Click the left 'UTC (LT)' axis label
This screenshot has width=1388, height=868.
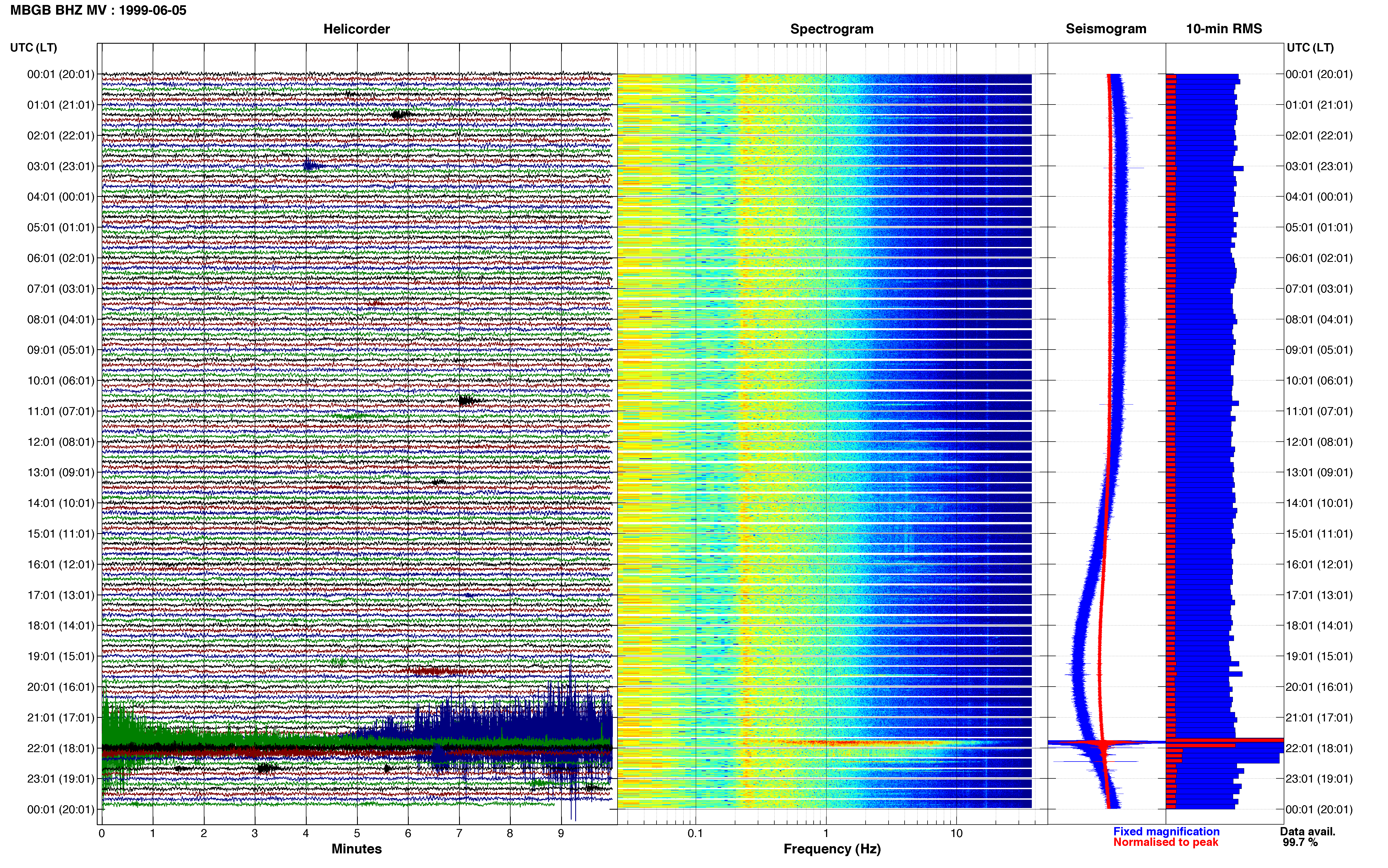pos(33,48)
